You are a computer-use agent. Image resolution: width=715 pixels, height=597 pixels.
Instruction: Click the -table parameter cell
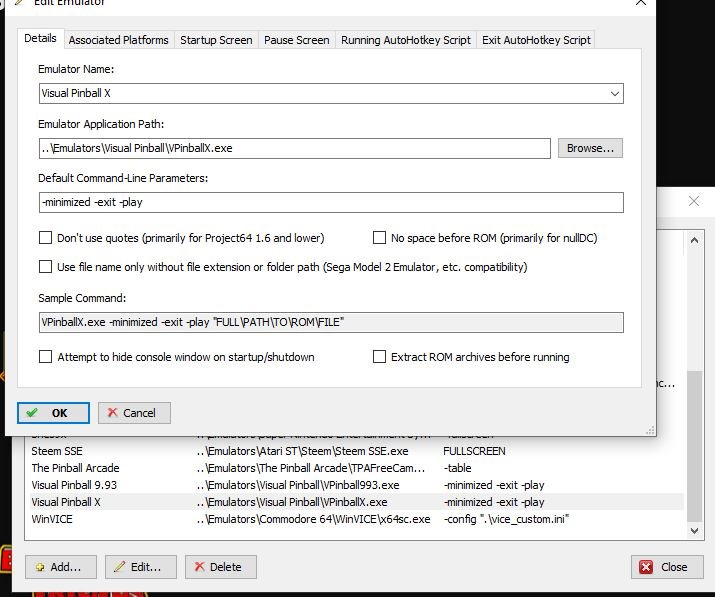[457, 468]
